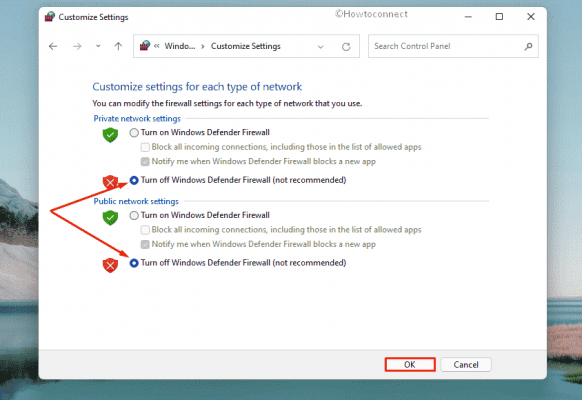Minimize the Customize Settings window
Screen dimensions: 582x400
click(x=468, y=17)
